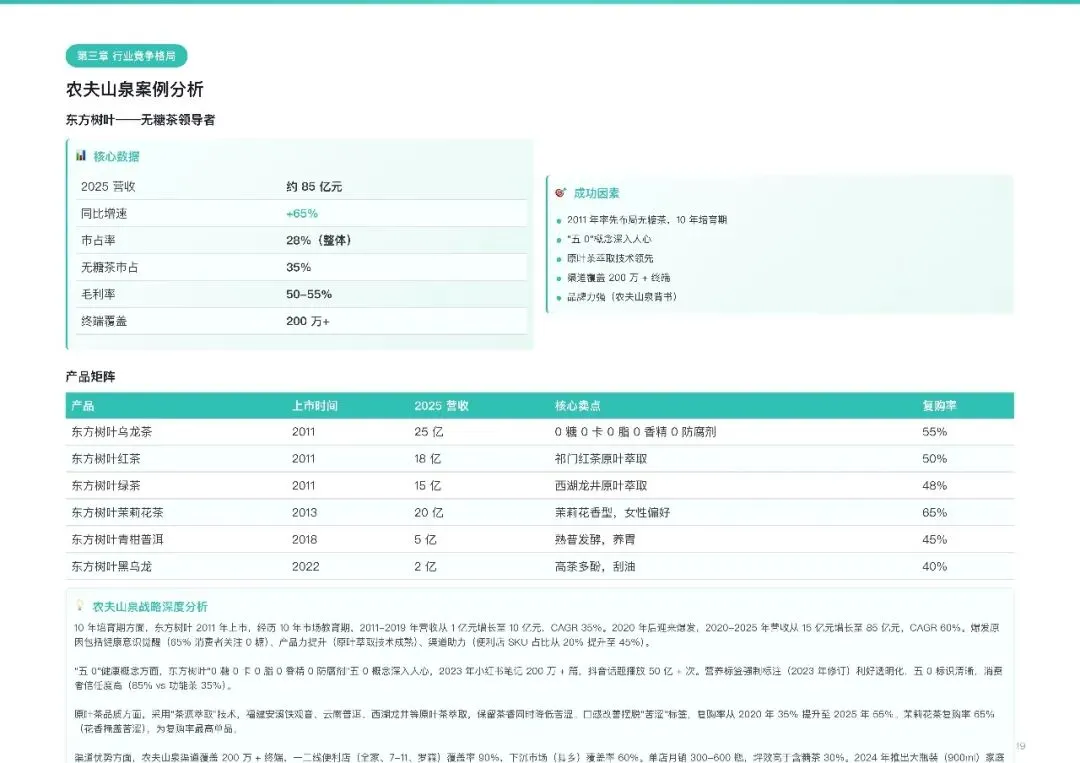This screenshot has width=1080, height=763.
Task: Click the value 200 万+
Action: [x=308, y=321]
